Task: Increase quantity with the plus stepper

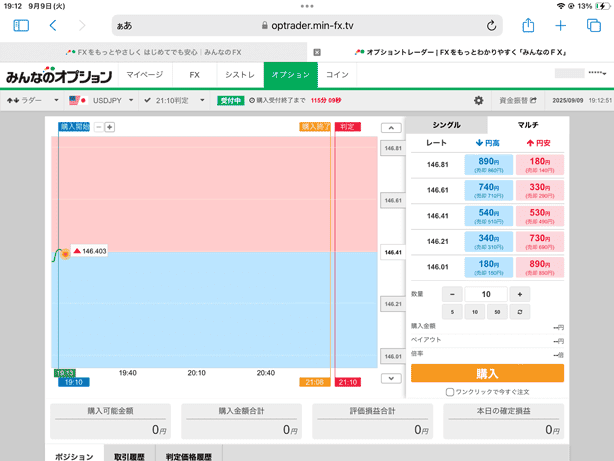Action: pos(519,294)
